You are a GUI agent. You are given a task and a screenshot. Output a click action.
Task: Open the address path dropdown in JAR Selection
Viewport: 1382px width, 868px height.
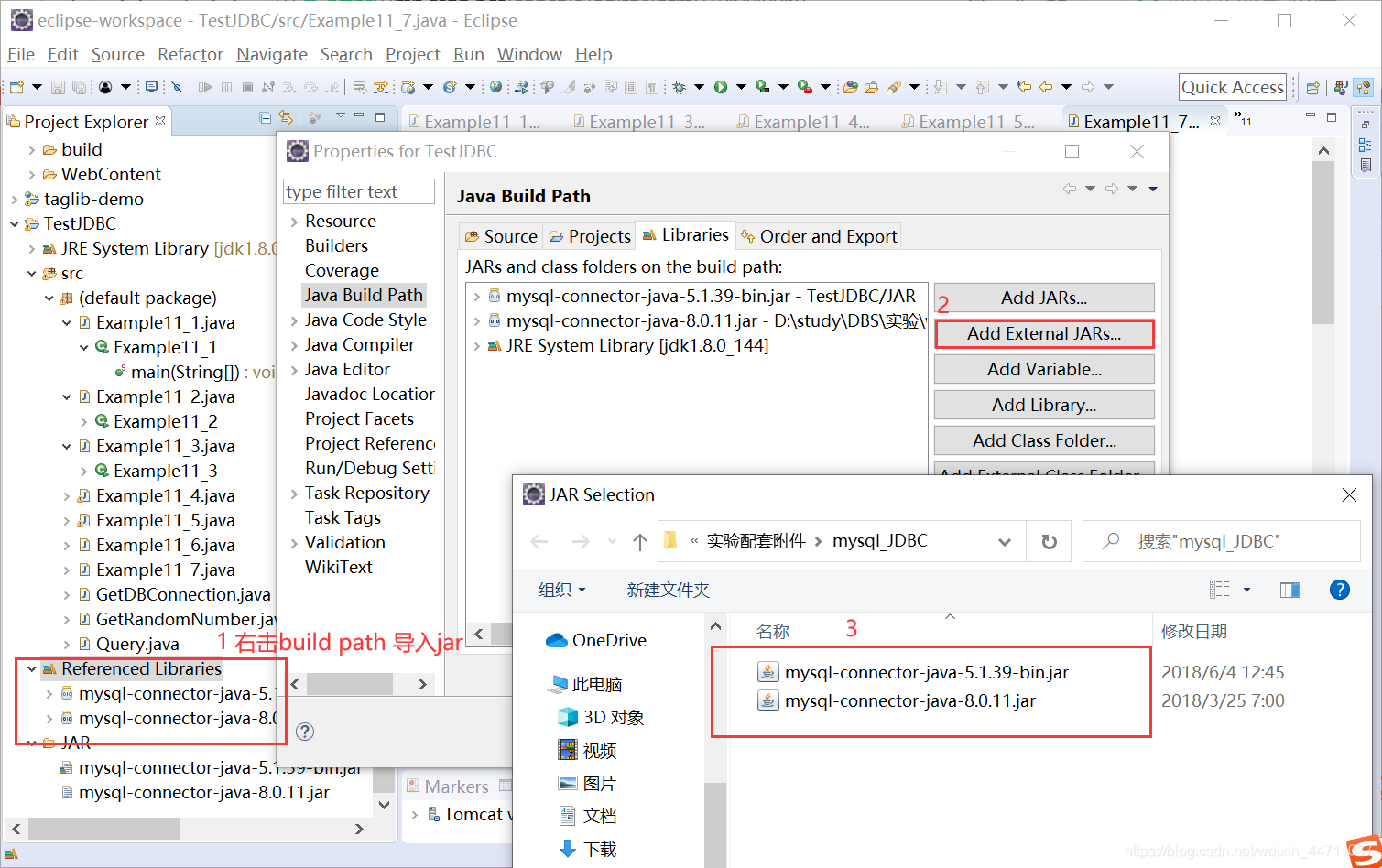click(x=1005, y=542)
